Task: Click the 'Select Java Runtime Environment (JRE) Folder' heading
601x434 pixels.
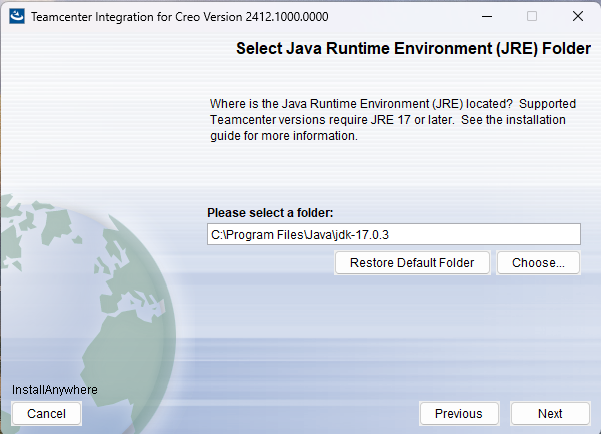Action: (413, 49)
